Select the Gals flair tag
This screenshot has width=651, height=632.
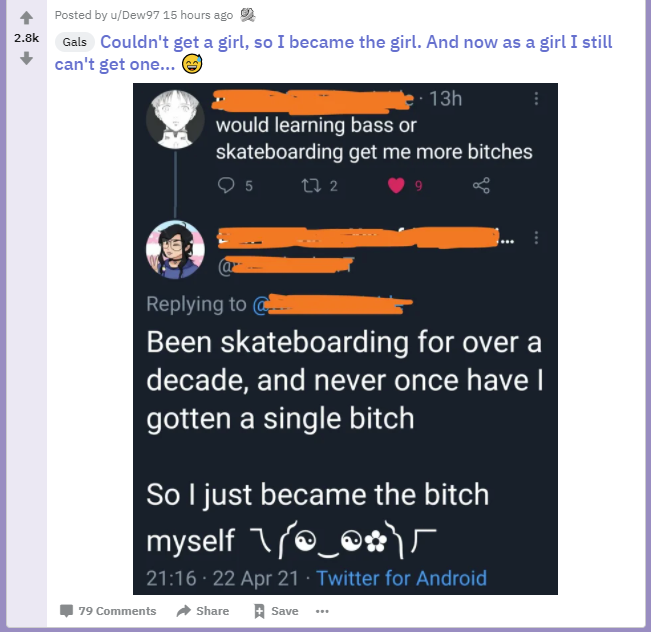click(75, 42)
